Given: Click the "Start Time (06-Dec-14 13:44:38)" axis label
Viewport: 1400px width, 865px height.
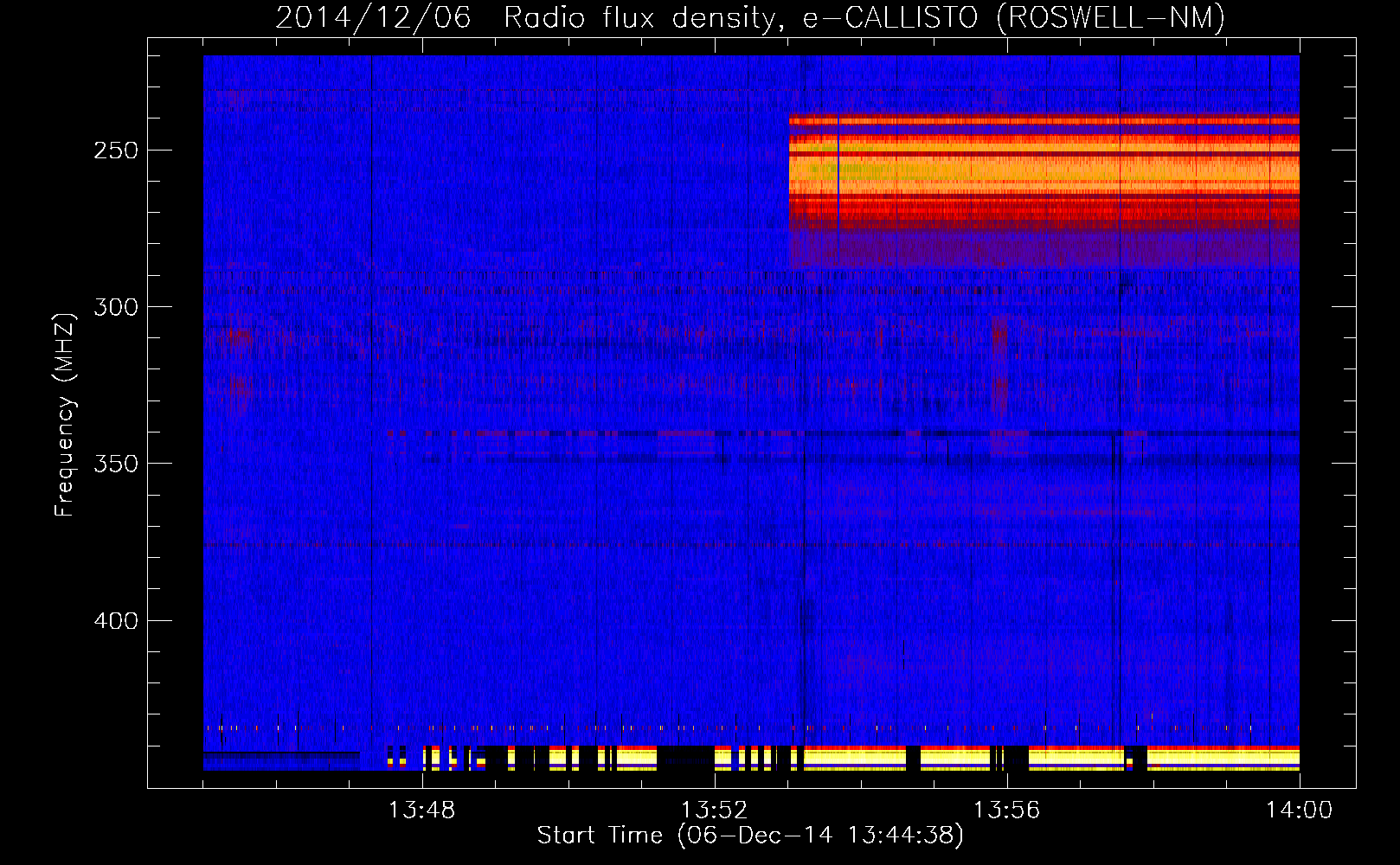Looking at the screenshot, I should [750, 836].
